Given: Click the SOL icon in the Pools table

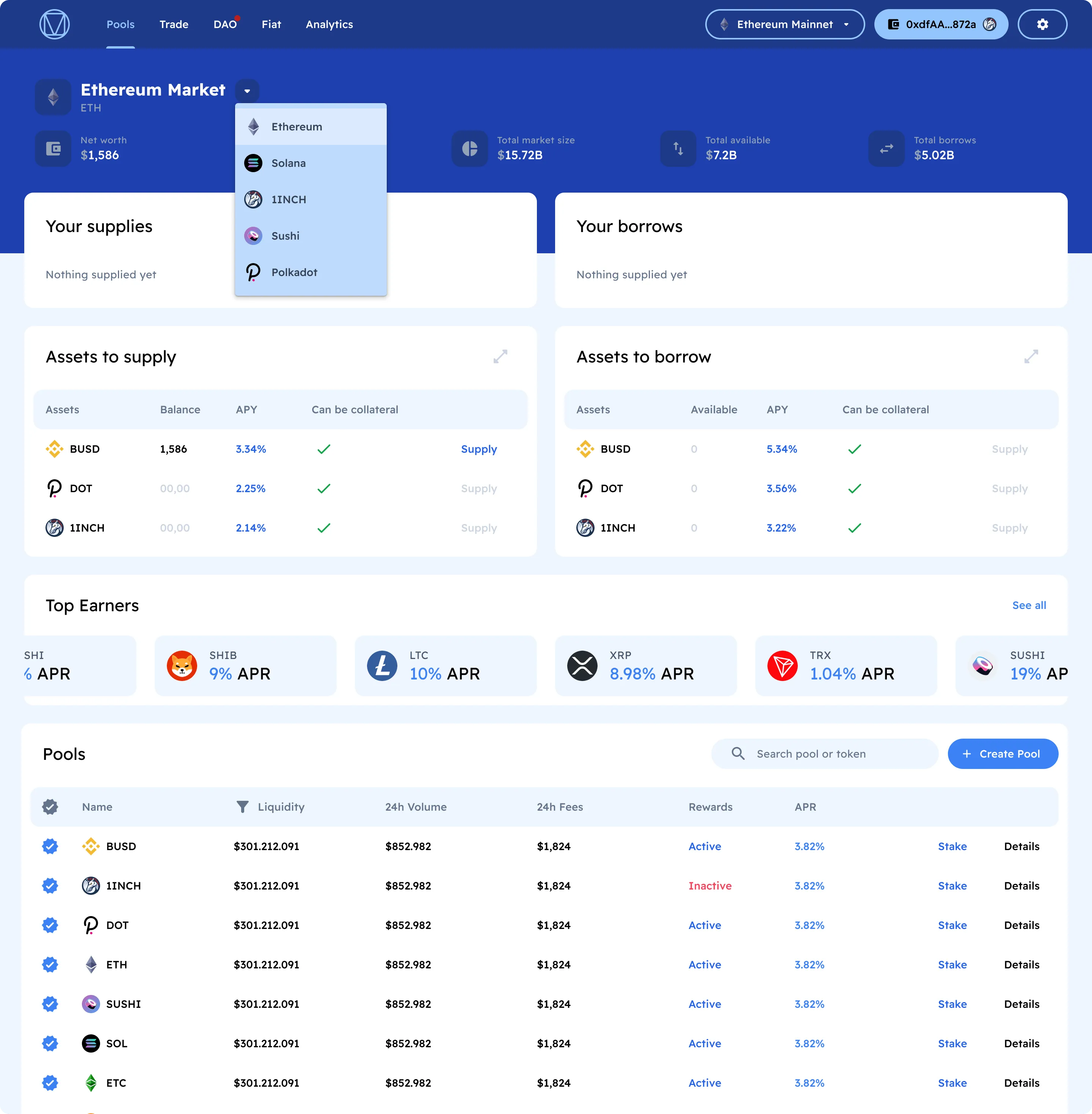Looking at the screenshot, I should (x=91, y=1043).
